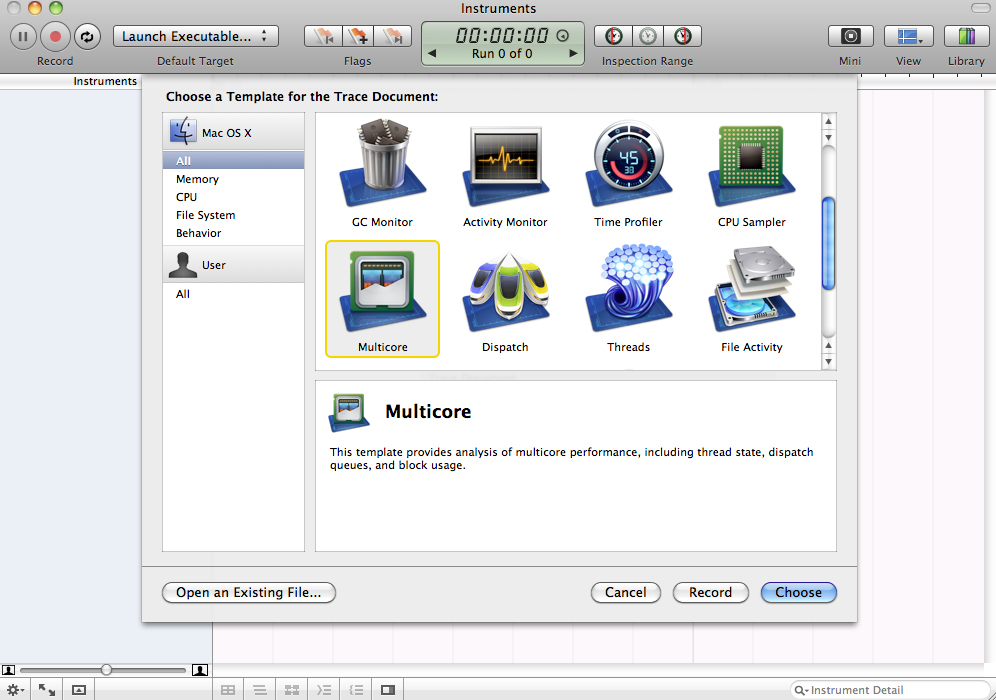Viewport: 996px width, 700px height.
Task: Select the GC Monitor template icon
Action: click(382, 167)
